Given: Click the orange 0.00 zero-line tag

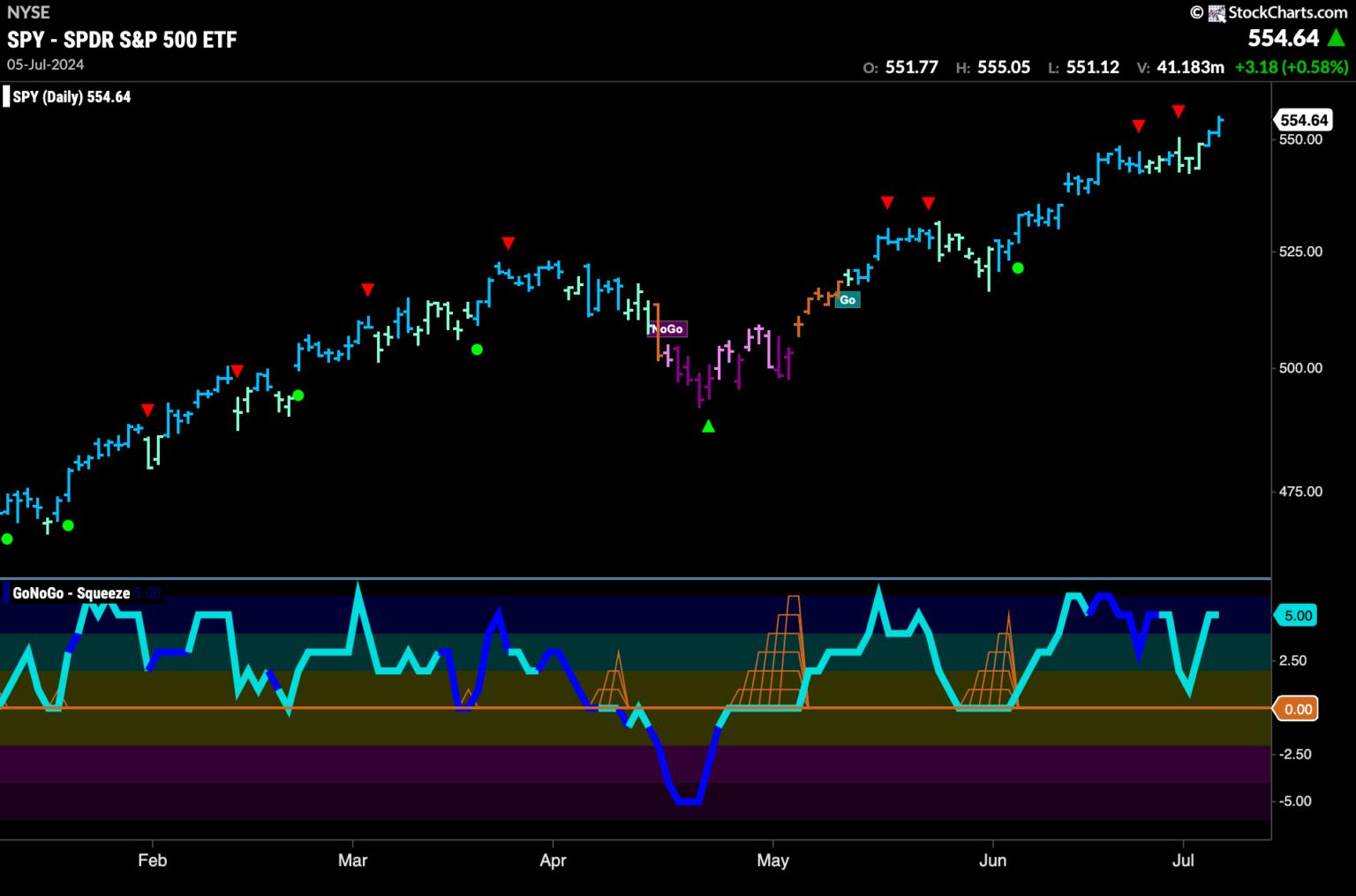Looking at the screenshot, I should click(1297, 709).
